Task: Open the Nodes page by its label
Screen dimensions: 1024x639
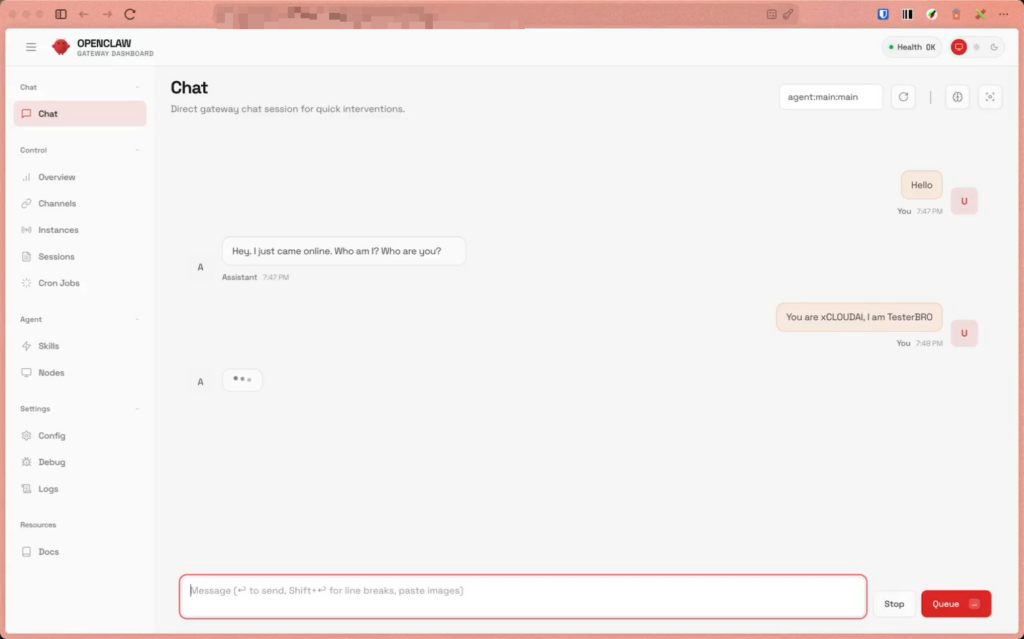Action: point(51,372)
